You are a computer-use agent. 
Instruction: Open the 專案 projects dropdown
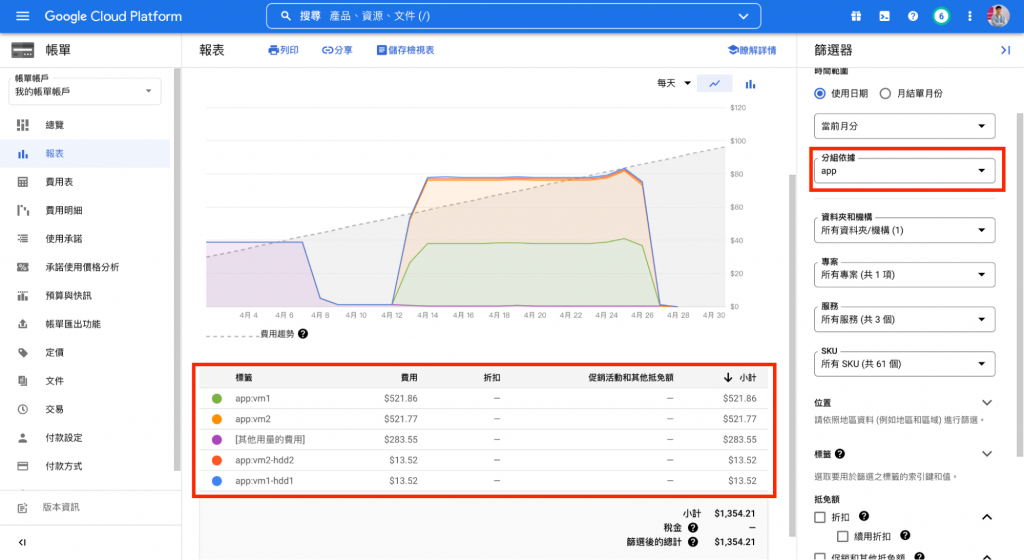tap(904, 274)
